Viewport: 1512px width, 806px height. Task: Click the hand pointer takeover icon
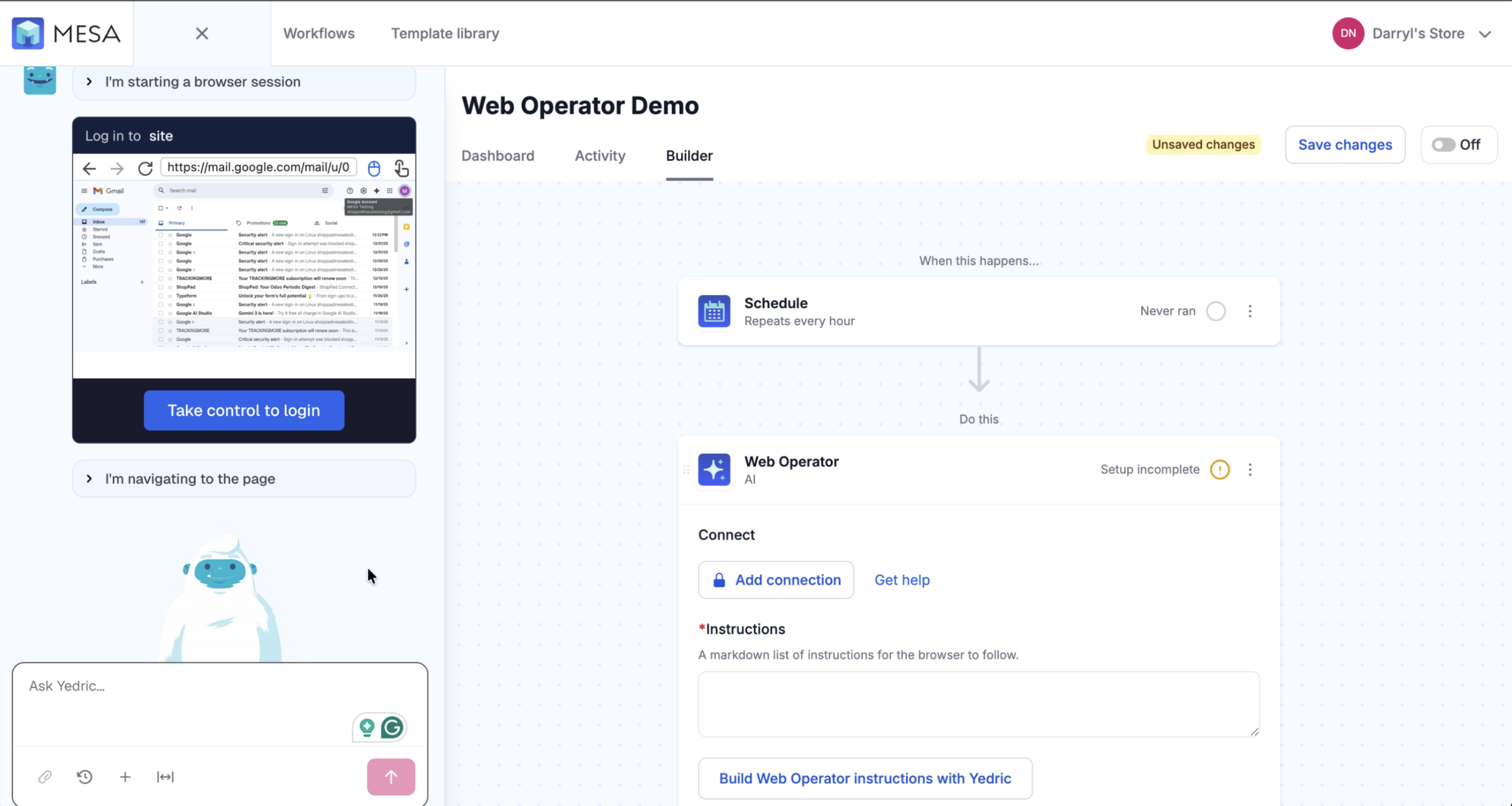coord(401,169)
